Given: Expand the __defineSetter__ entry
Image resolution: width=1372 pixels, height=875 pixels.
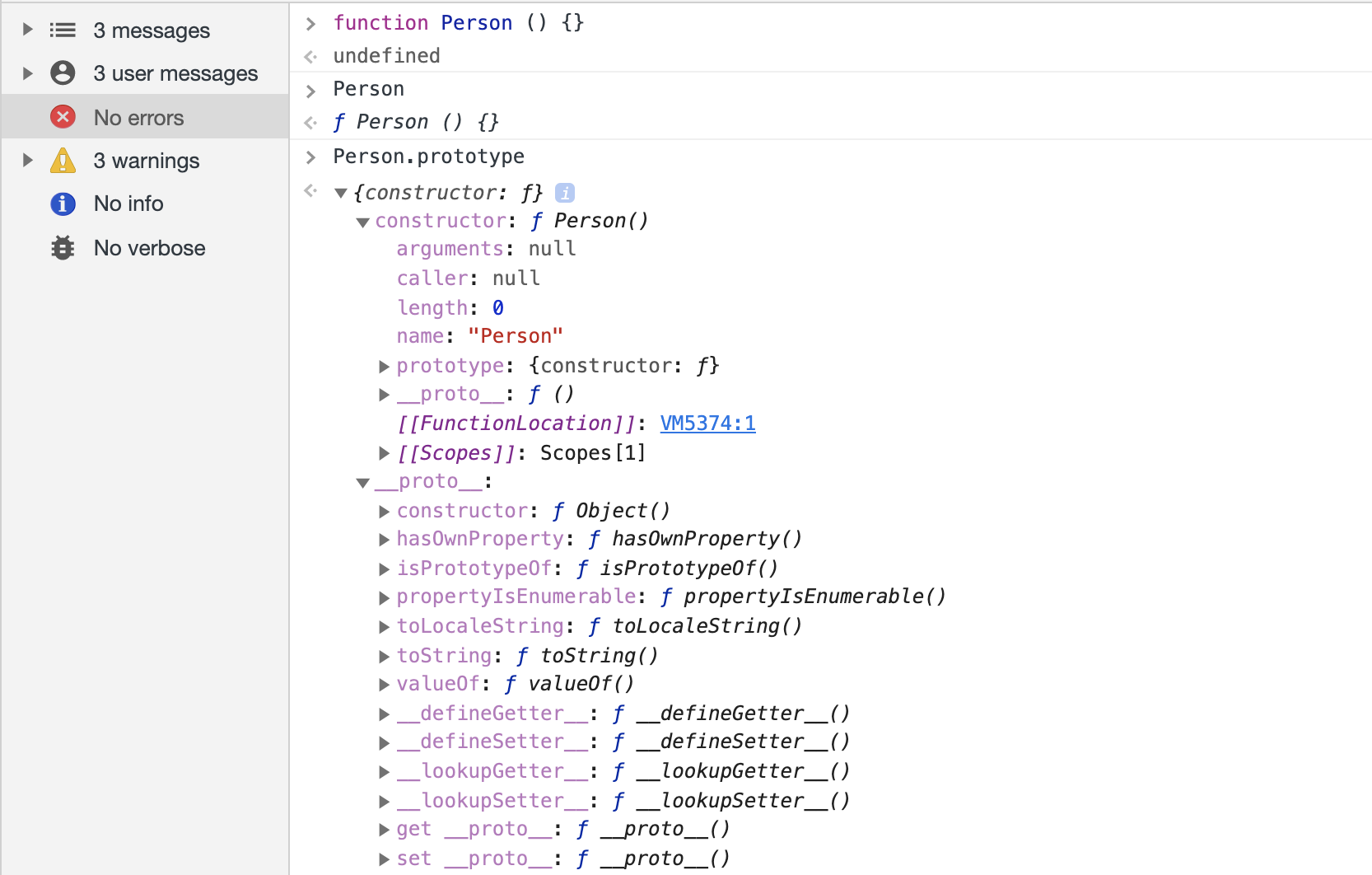Looking at the screenshot, I should (x=384, y=742).
